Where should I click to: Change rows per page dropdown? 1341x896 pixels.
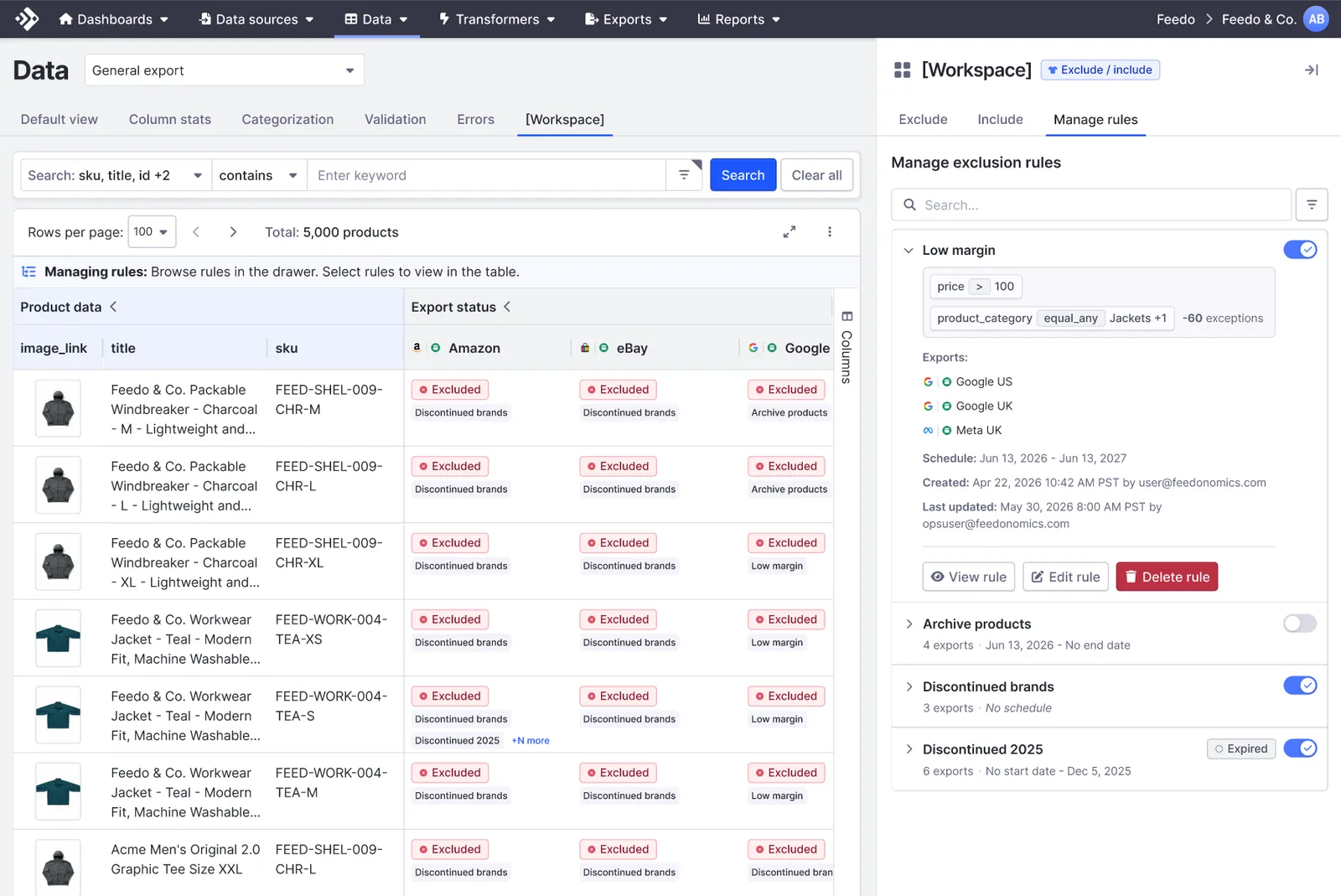(x=152, y=231)
